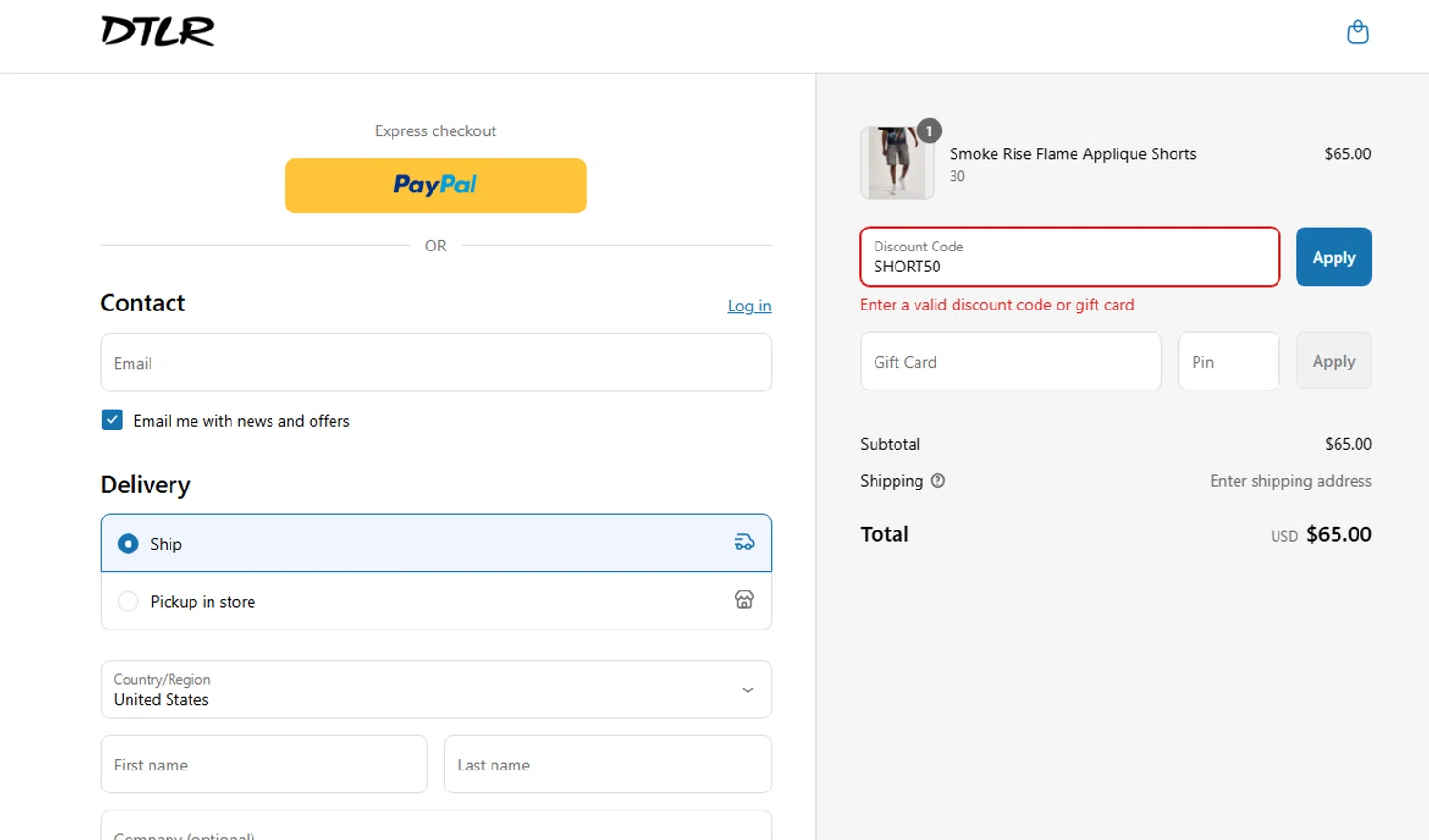Click the Contact section heading
The height and width of the screenshot is (840, 1429).
tap(143, 303)
